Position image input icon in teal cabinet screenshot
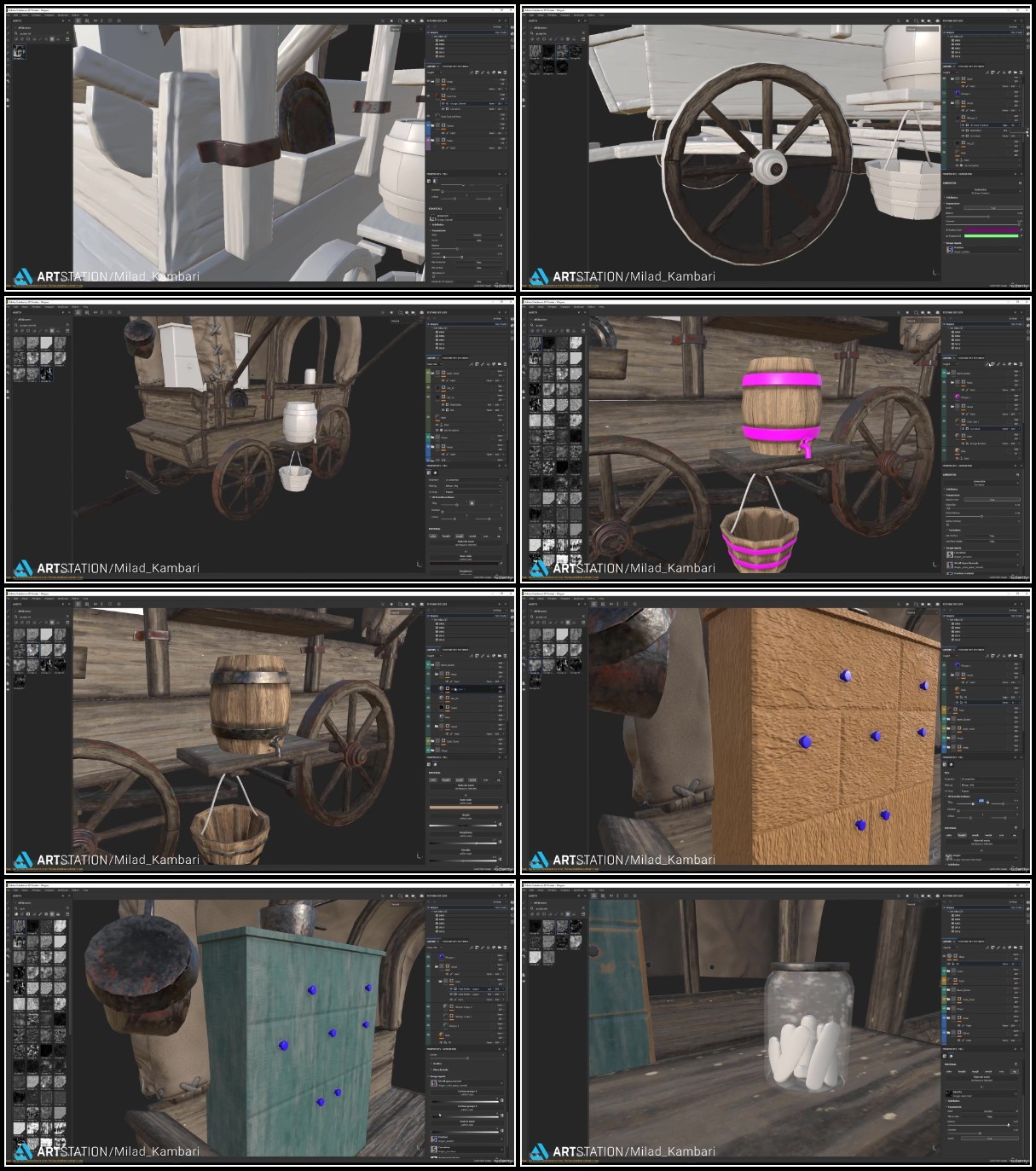 tap(434, 1139)
